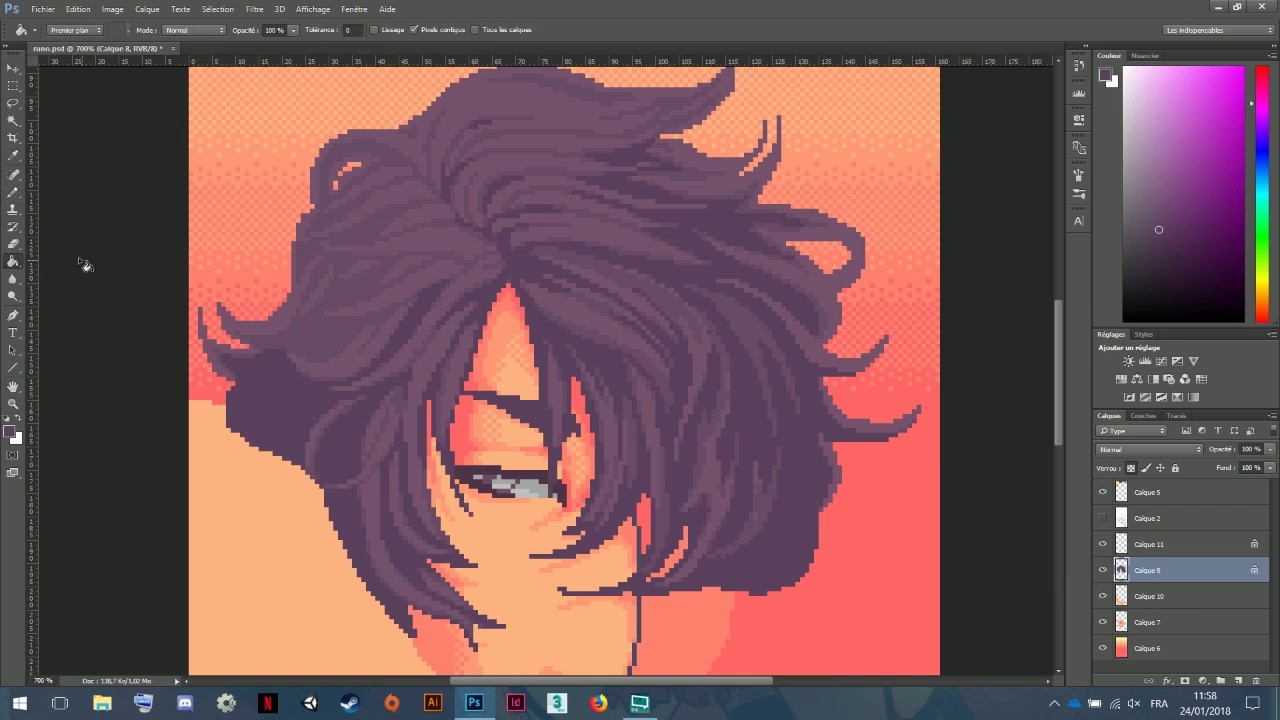This screenshot has height=720, width=1280.
Task: Enable the Tous les calques checkbox
Action: [475, 30]
